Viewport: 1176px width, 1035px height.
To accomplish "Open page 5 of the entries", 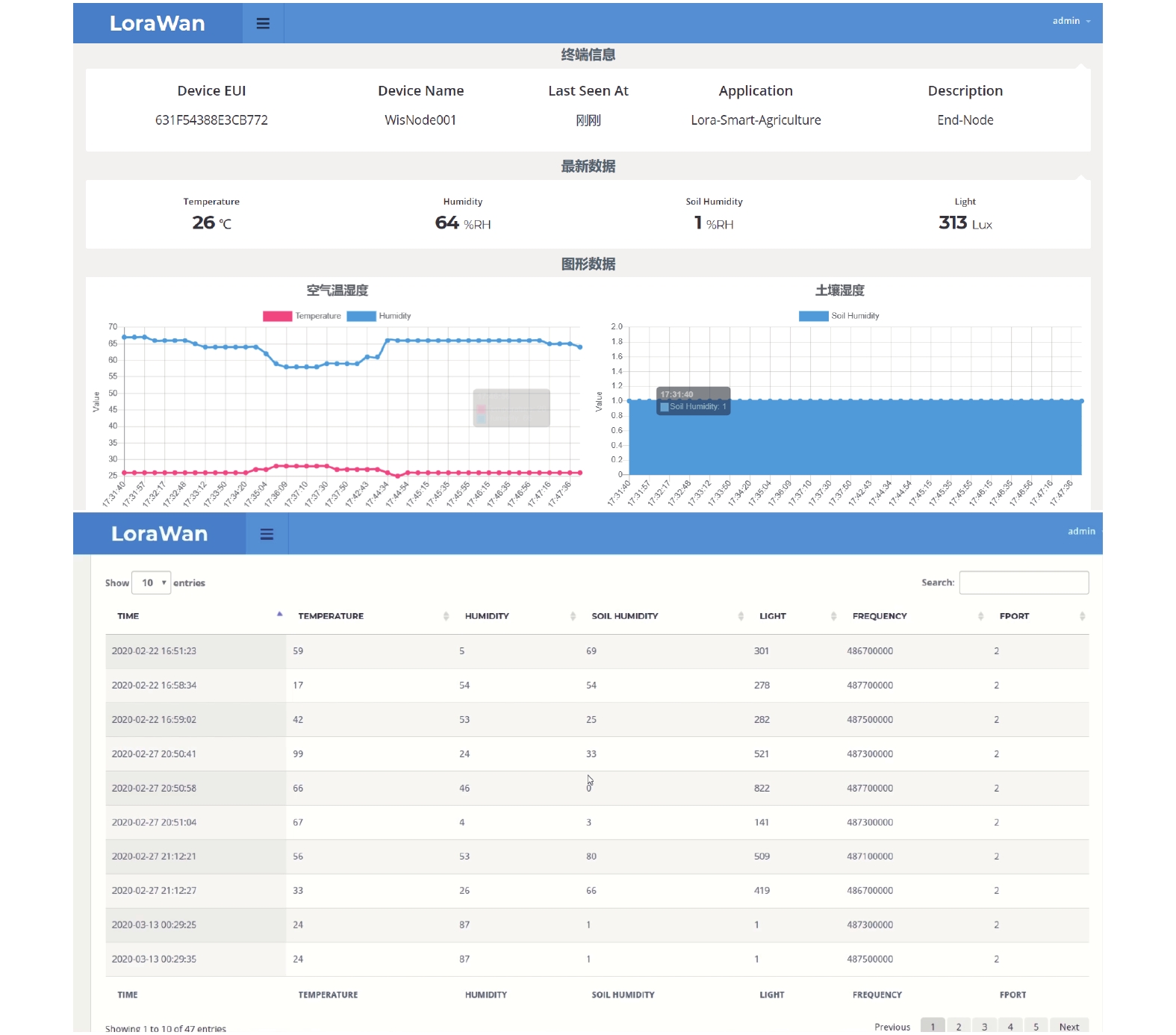I will point(1036,1026).
